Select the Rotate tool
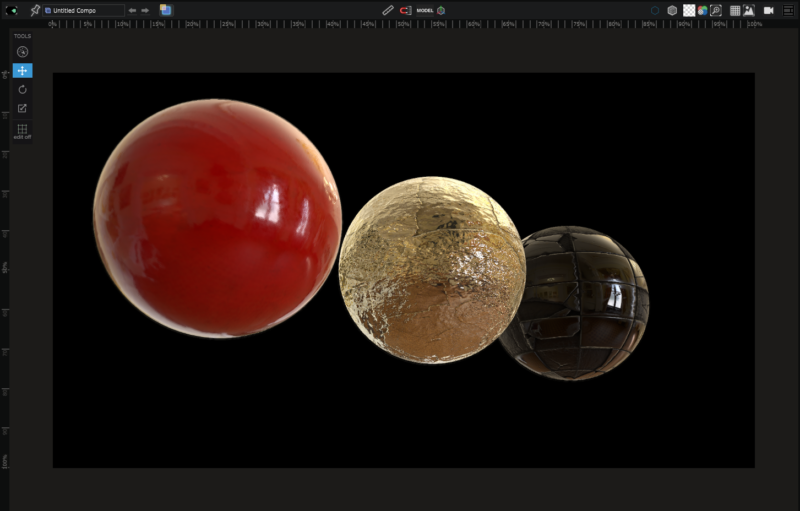Viewport: 800px width, 511px height. [22, 89]
